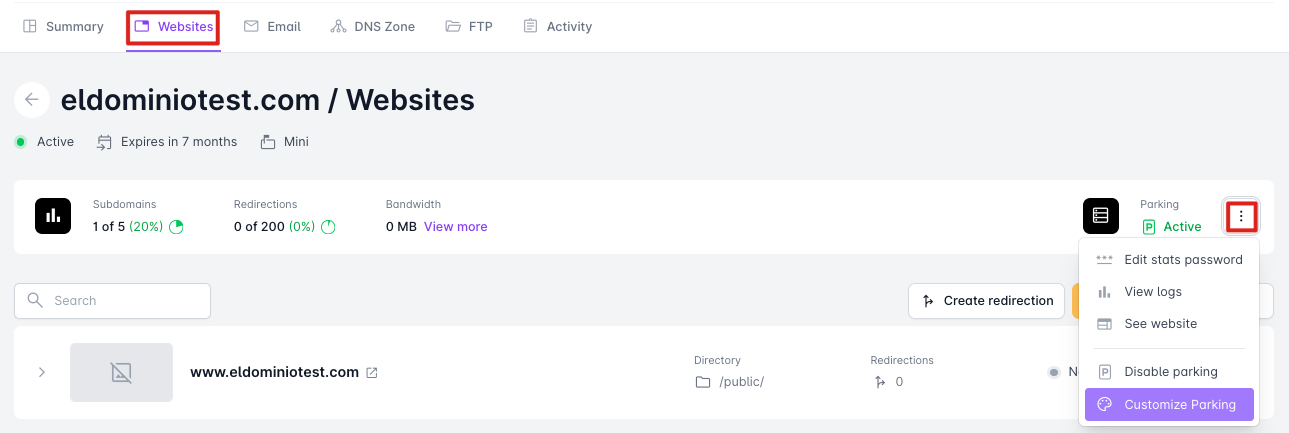Click the subdomains usage pie indicator
1289x433 pixels.
(x=177, y=227)
